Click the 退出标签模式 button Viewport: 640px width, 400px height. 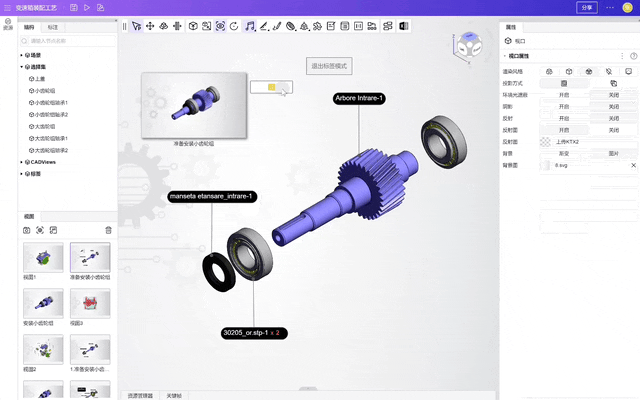(x=329, y=66)
